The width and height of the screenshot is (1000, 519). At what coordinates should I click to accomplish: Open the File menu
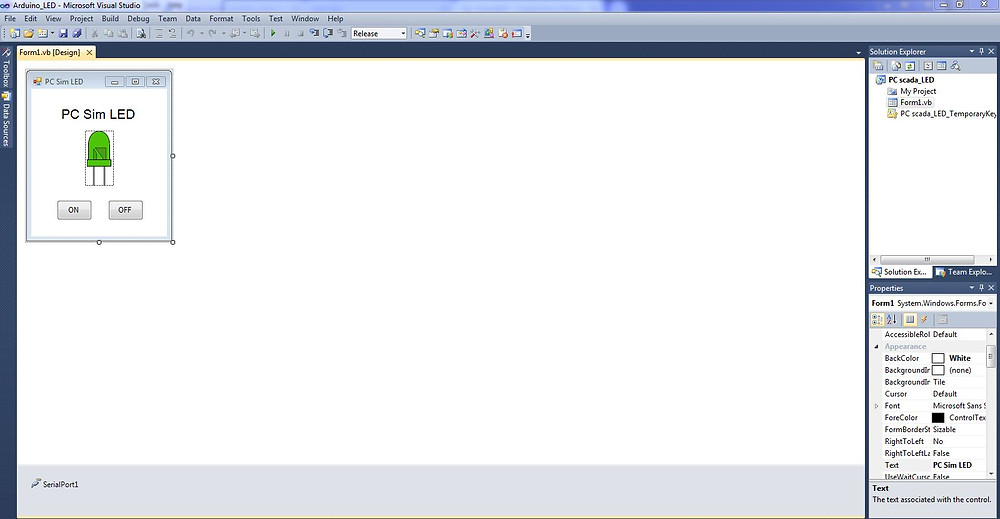[x=10, y=18]
